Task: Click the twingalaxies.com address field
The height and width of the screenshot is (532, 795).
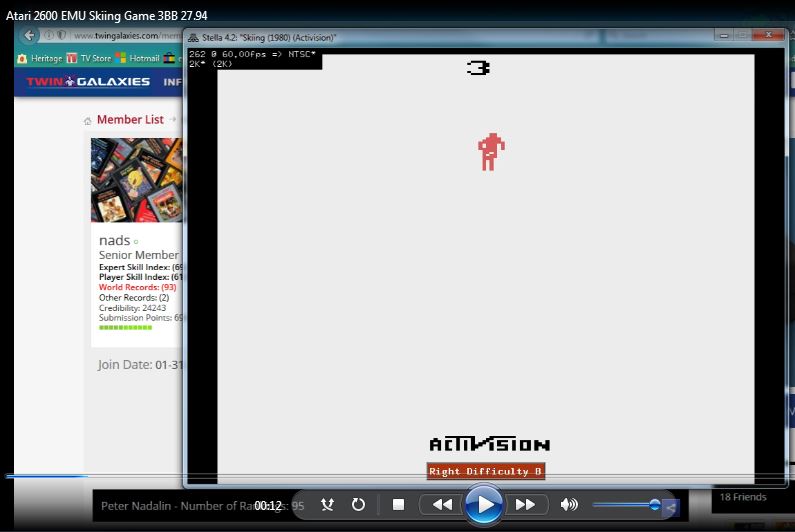Action: [128, 36]
